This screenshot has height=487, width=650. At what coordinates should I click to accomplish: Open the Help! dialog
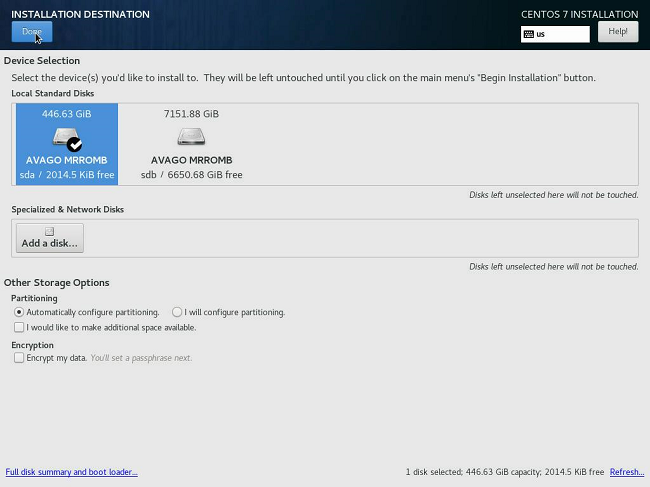[x=617, y=32]
